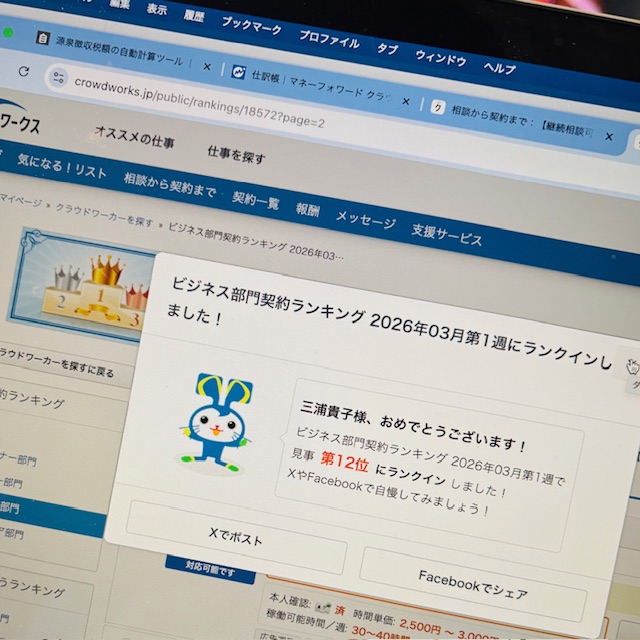The height and width of the screenshot is (640, 640).
Task: Open the プロファイル menu
Action: [x=329, y=40]
